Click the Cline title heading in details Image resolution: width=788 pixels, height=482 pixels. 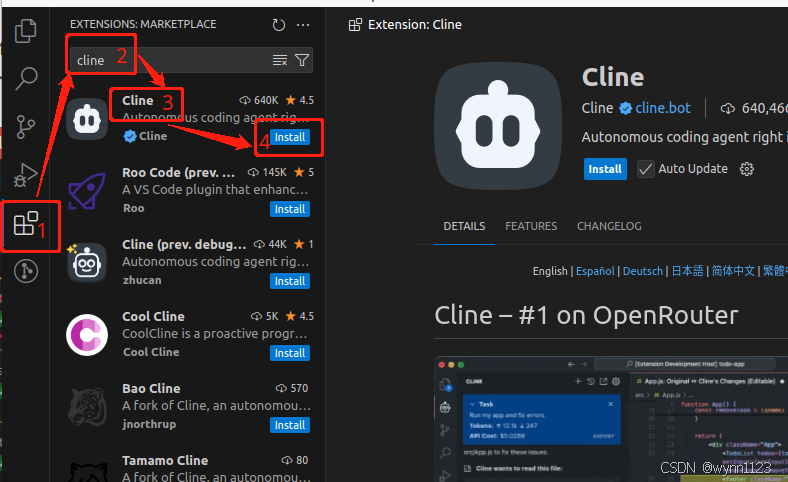tap(613, 78)
